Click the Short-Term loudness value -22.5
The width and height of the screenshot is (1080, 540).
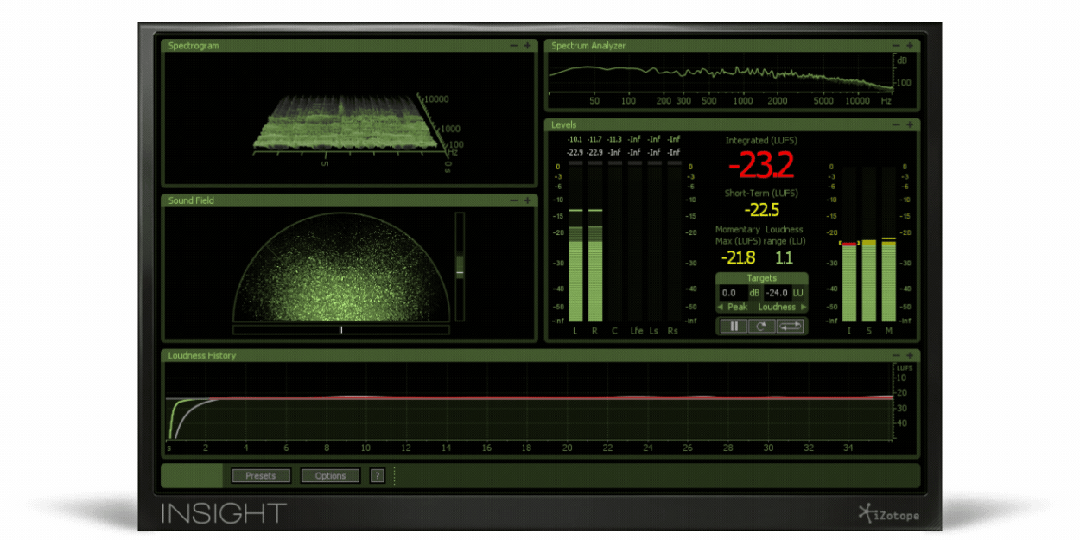coord(762,209)
